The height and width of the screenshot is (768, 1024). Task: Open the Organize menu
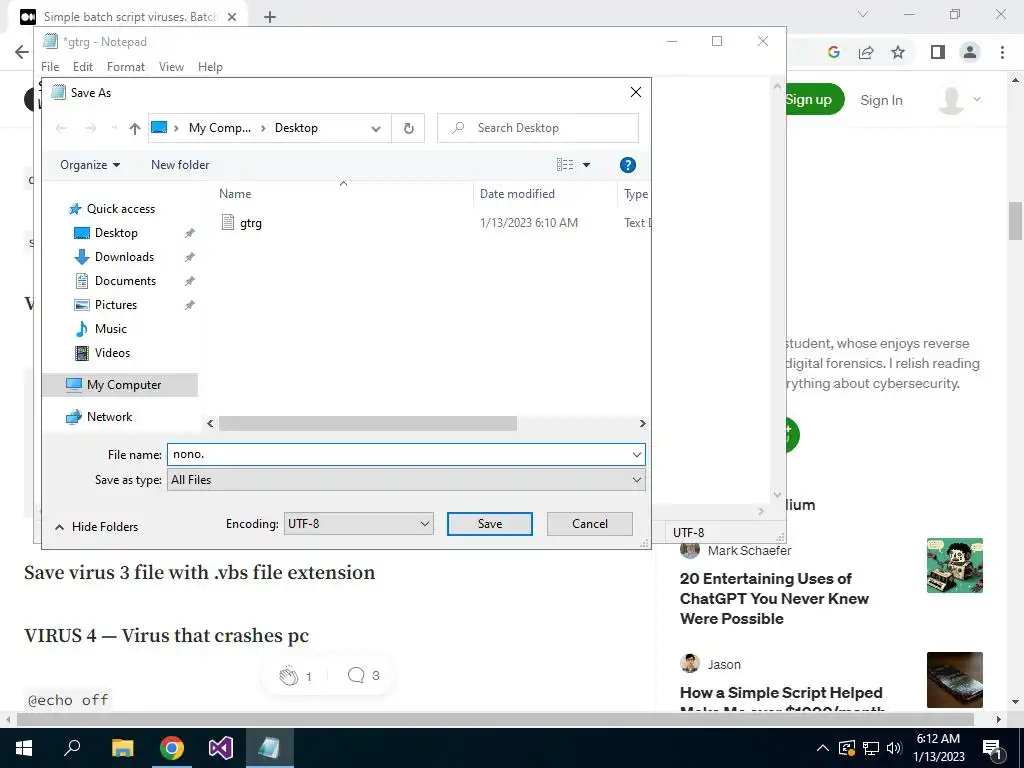pyautogui.click(x=90, y=165)
